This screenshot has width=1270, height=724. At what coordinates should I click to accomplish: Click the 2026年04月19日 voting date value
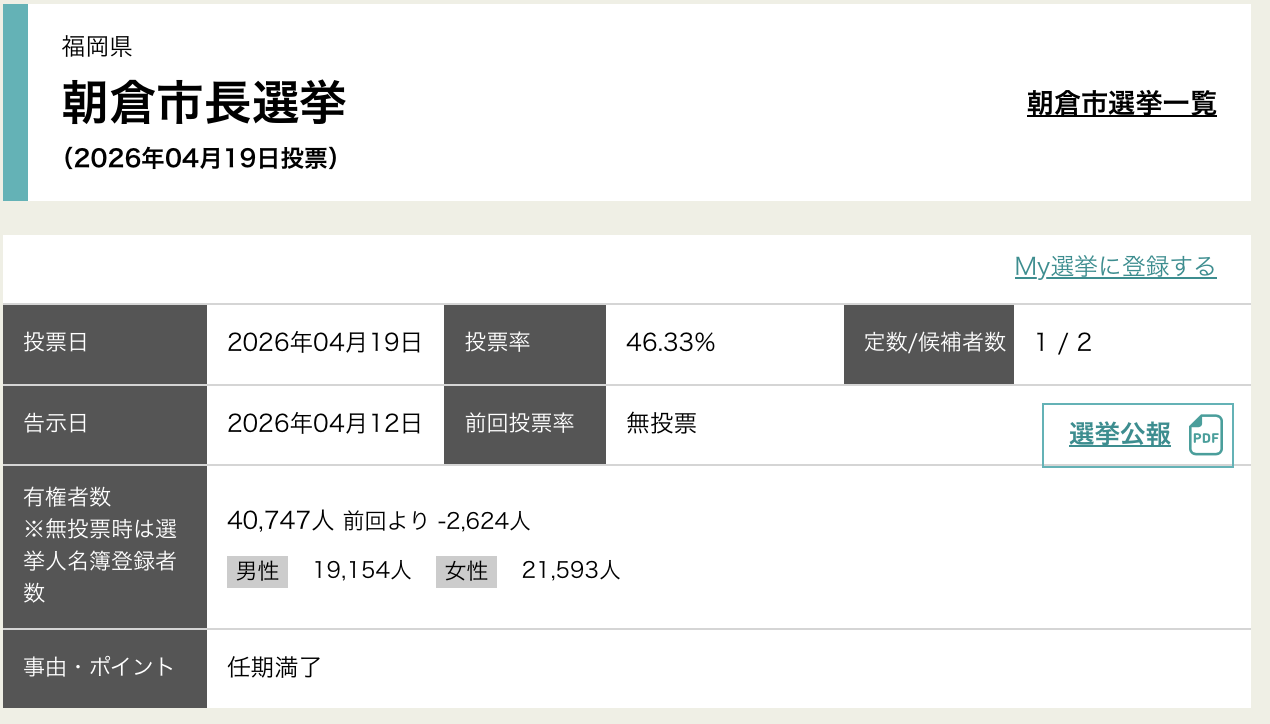324,343
